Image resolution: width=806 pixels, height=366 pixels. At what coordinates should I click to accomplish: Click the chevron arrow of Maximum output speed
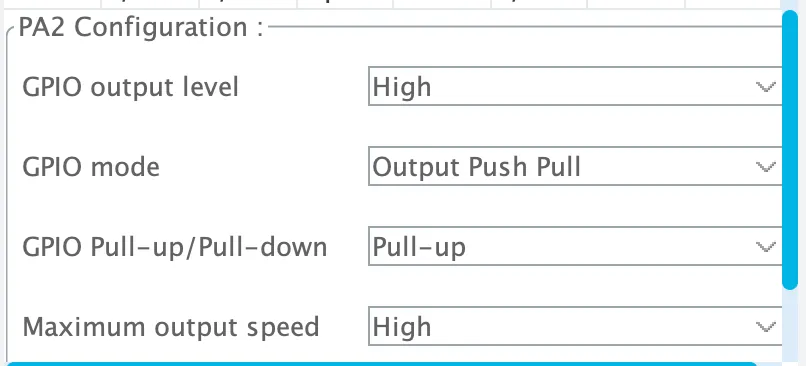(x=765, y=326)
